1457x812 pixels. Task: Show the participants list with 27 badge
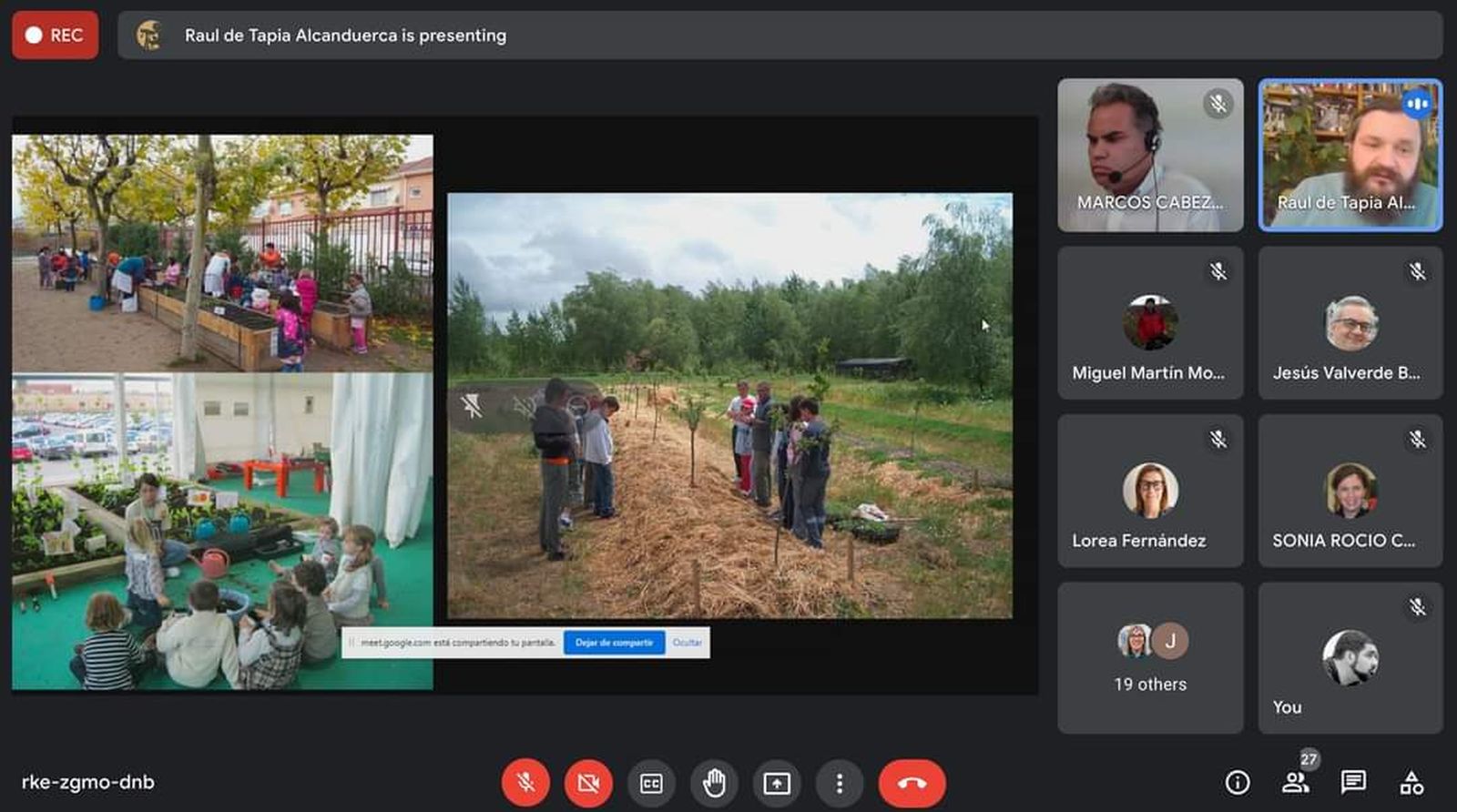click(x=1295, y=782)
